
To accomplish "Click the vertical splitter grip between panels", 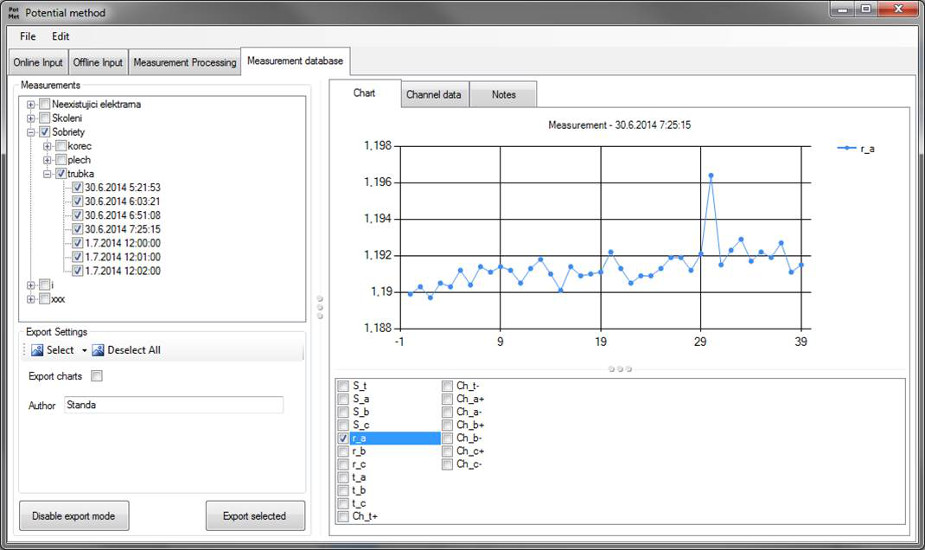I will coord(319,307).
